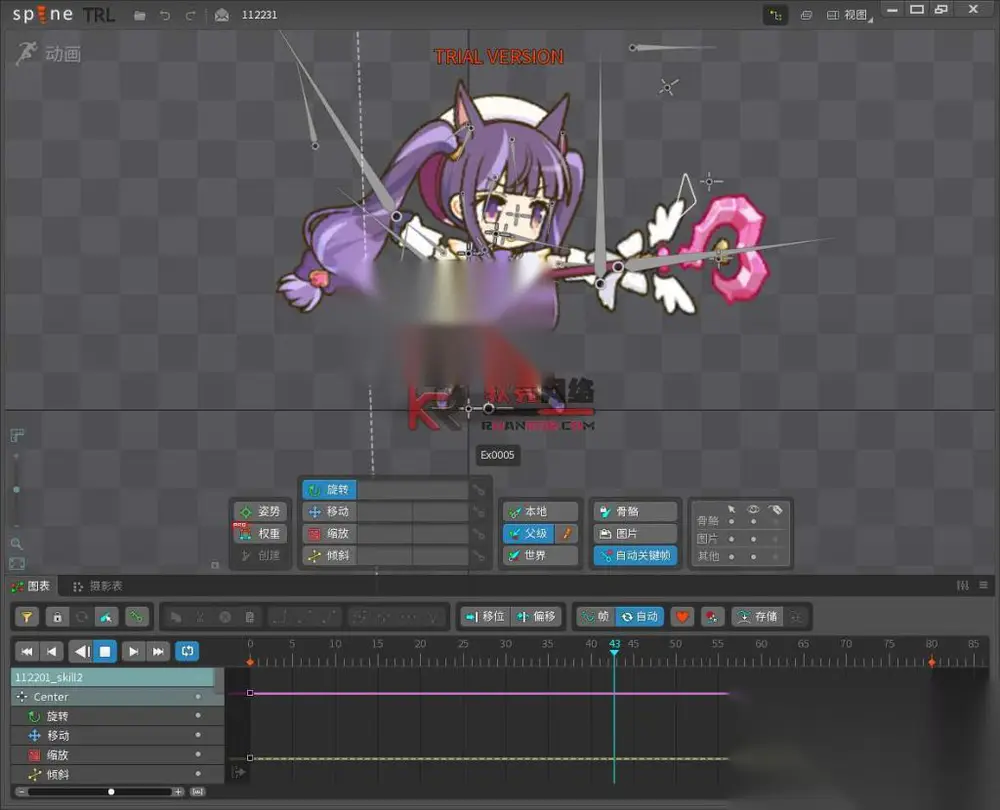Open the project folder icon
Image resolution: width=1000 pixels, height=810 pixels.
pos(140,15)
